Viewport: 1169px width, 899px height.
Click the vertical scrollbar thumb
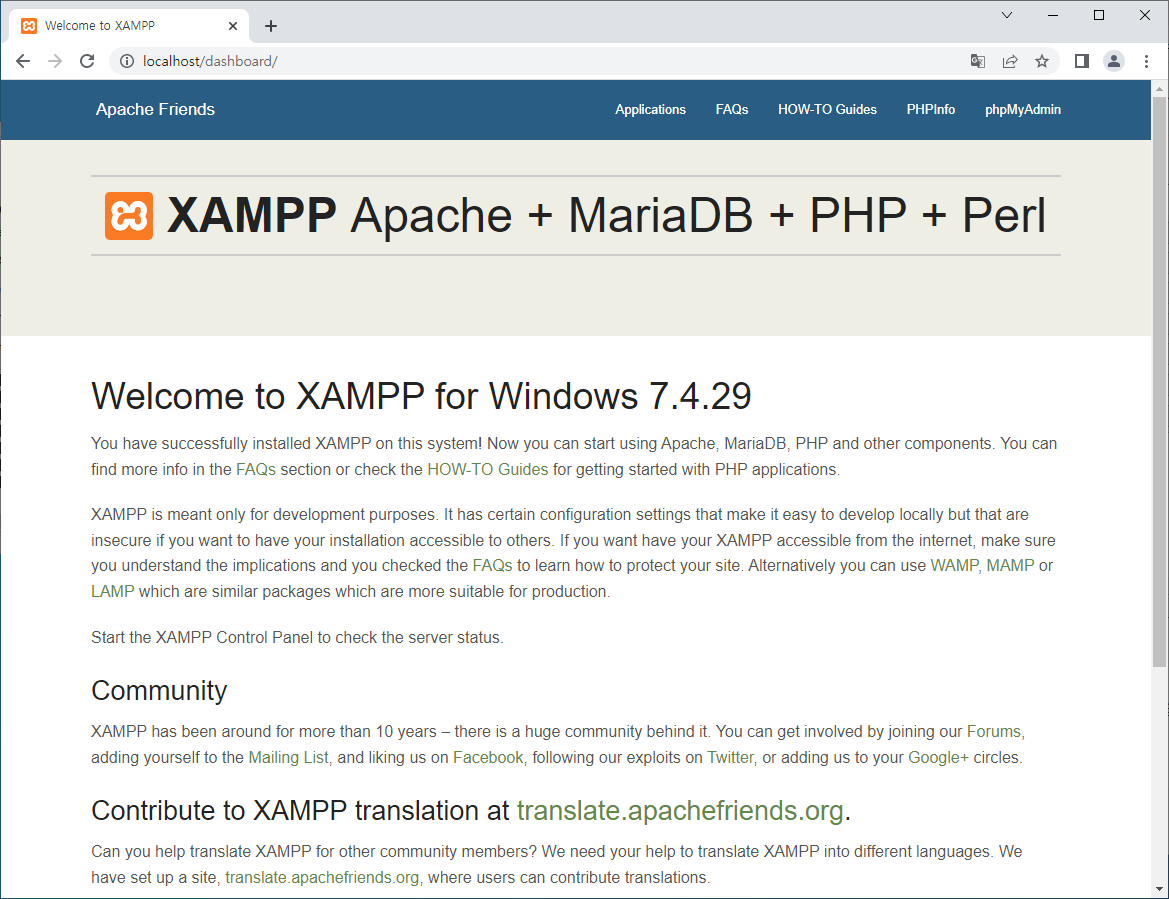[1159, 380]
